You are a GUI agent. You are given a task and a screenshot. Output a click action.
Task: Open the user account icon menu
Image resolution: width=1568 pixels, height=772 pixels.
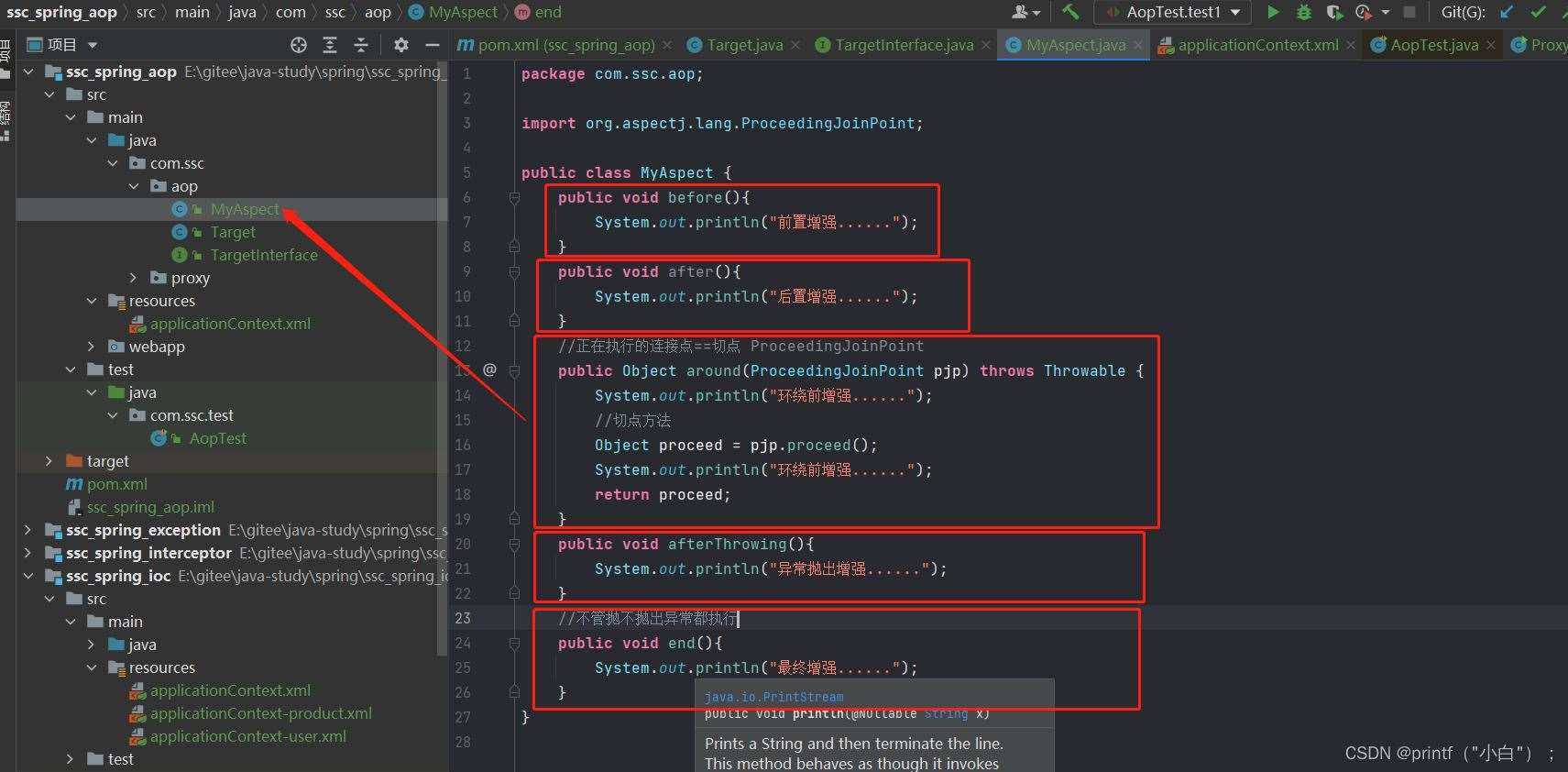click(x=1025, y=12)
